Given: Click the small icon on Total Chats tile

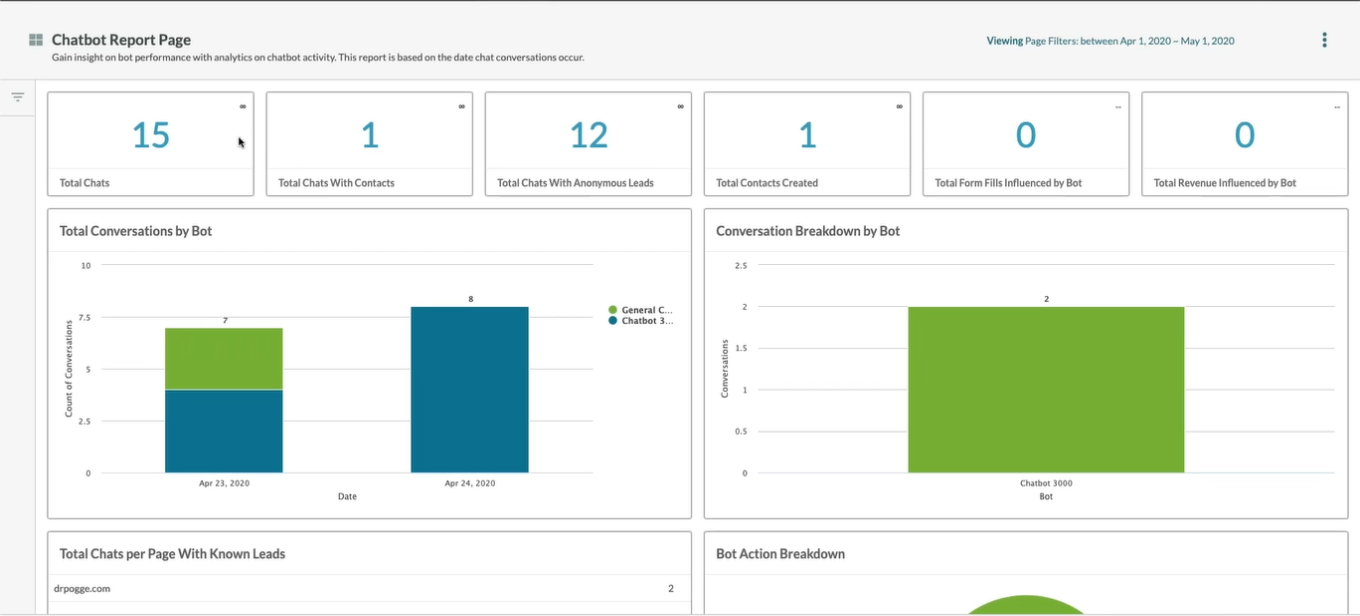Looking at the screenshot, I should (243, 106).
